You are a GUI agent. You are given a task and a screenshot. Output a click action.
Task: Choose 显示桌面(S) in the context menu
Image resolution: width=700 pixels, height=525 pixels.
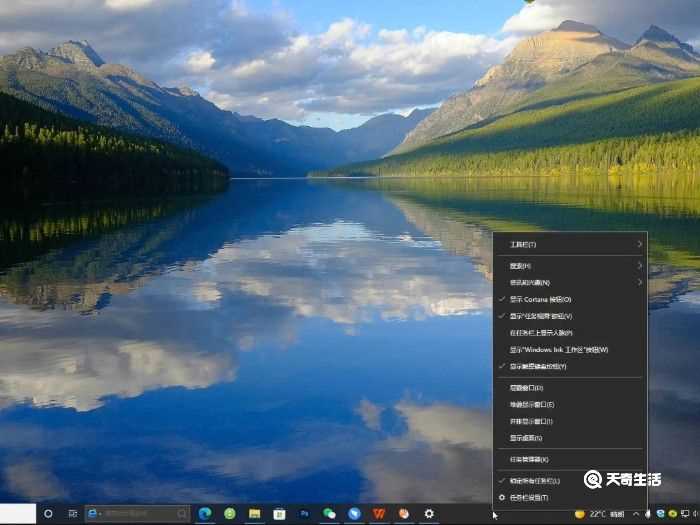(x=526, y=438)
